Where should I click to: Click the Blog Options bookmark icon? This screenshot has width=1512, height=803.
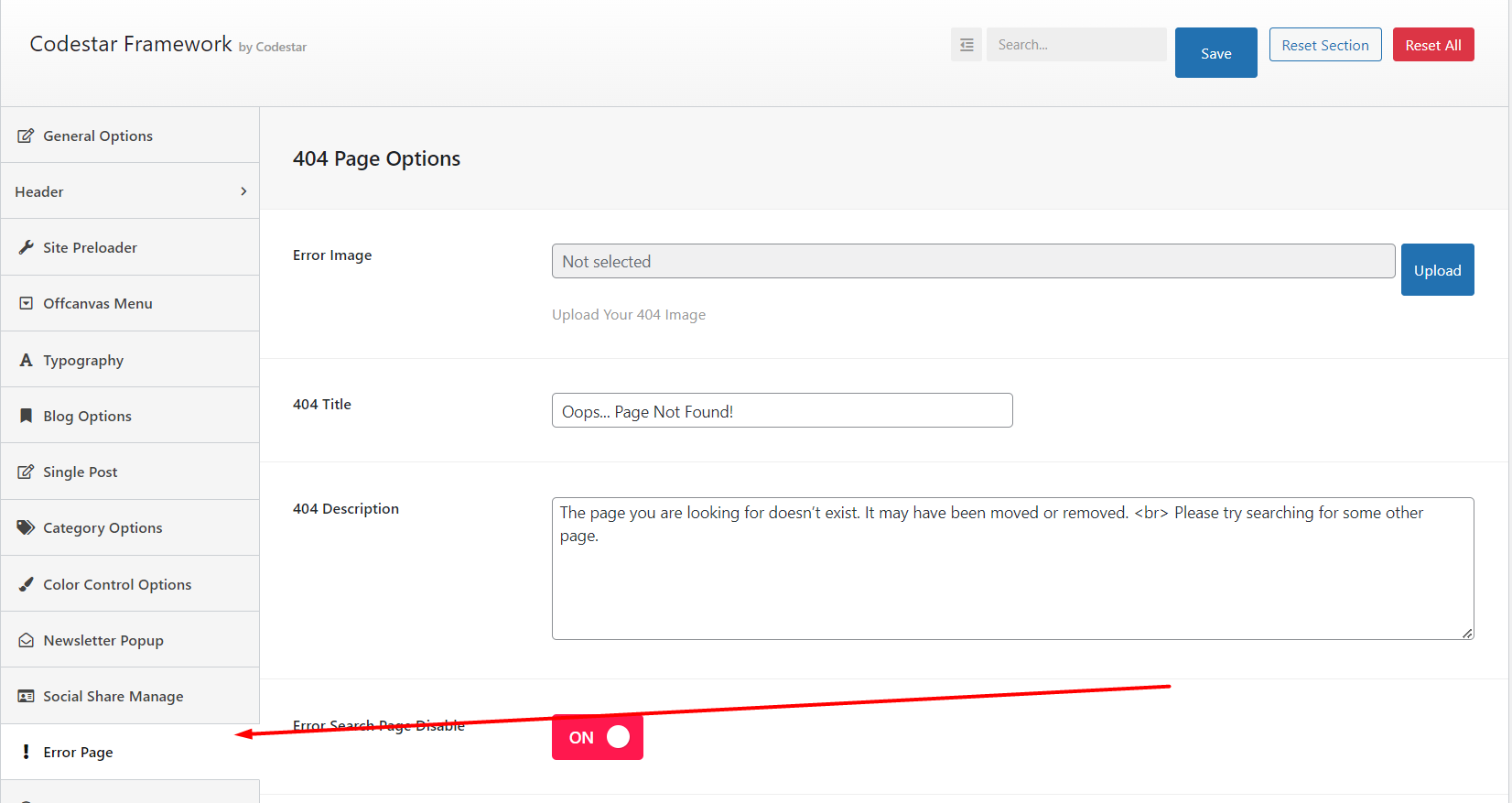(26, 416)
